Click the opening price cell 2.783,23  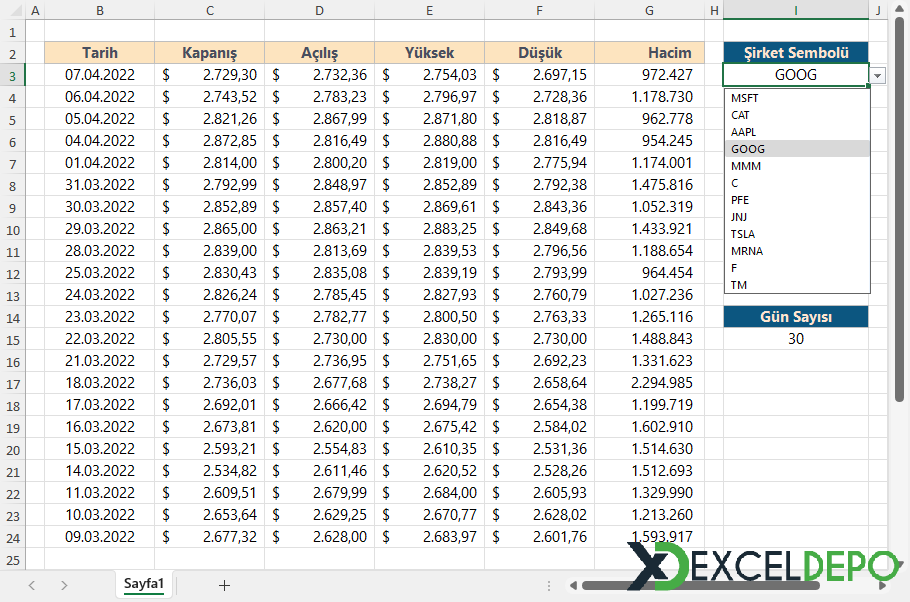[x=320, y=97]
